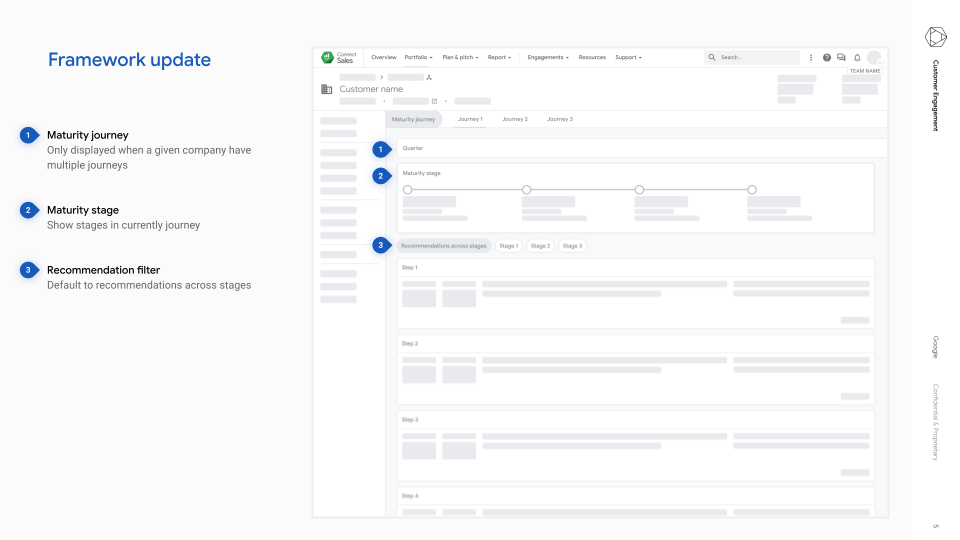Click into the Search input field
The width and height of the screenshot is (960, 540).
[x=752, y=57]
